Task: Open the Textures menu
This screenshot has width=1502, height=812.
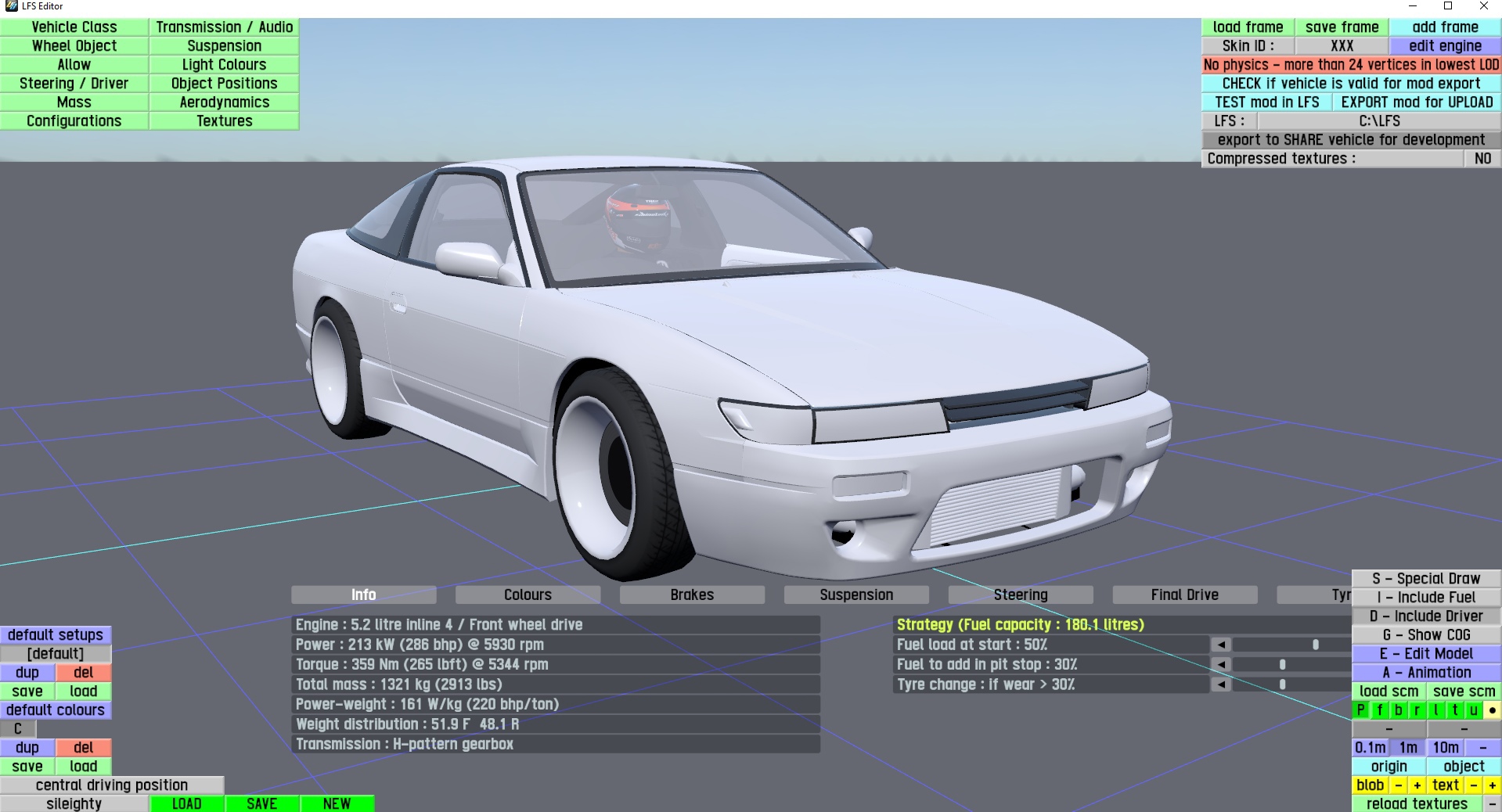Action: tap(225, 121)
